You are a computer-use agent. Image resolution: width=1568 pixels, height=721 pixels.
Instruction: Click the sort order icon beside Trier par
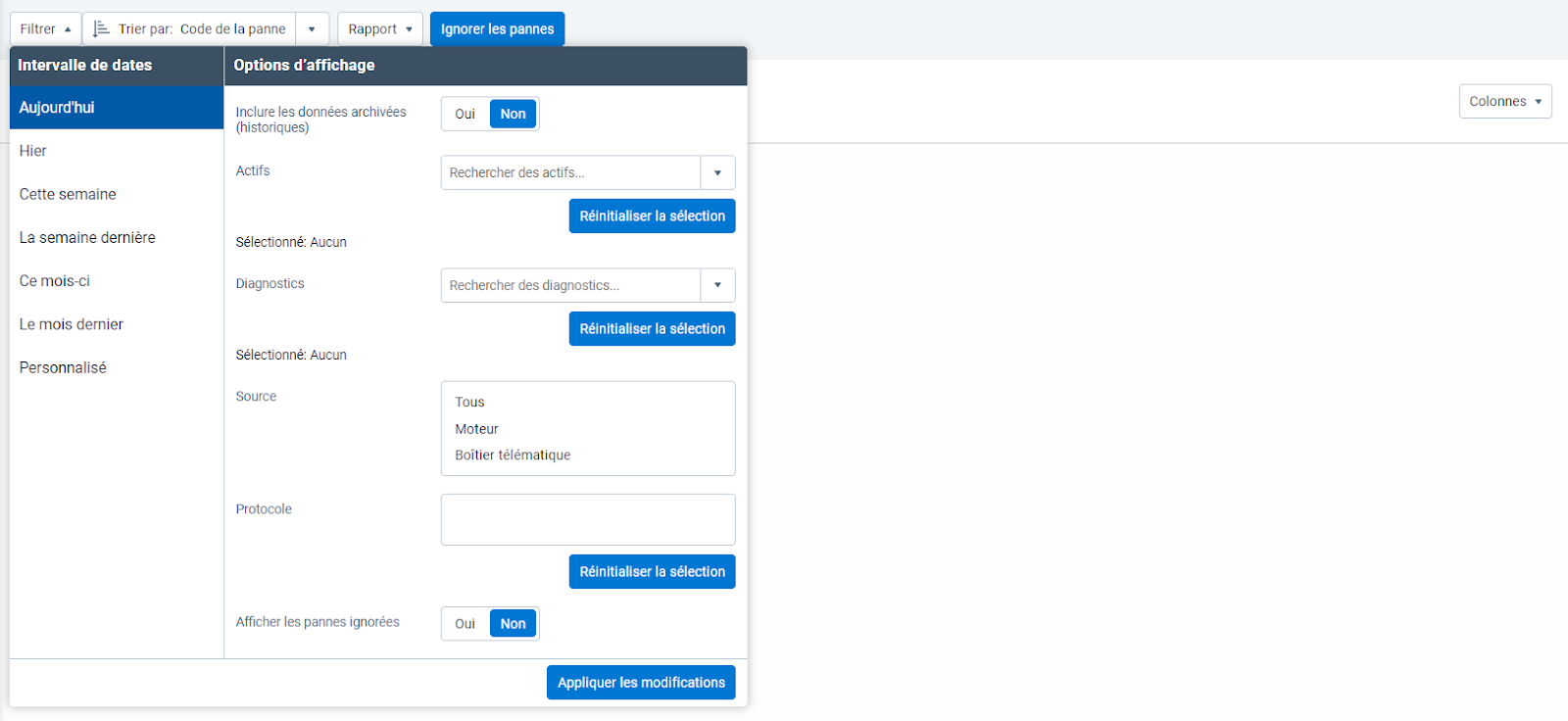point(101,29)
